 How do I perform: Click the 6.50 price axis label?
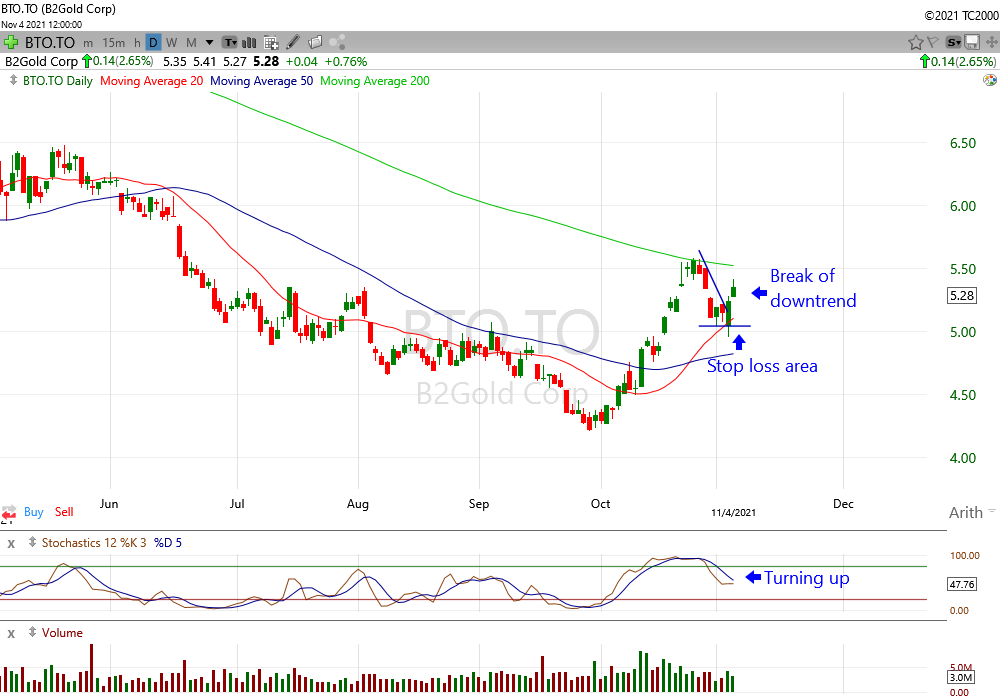tap(963, 143)
